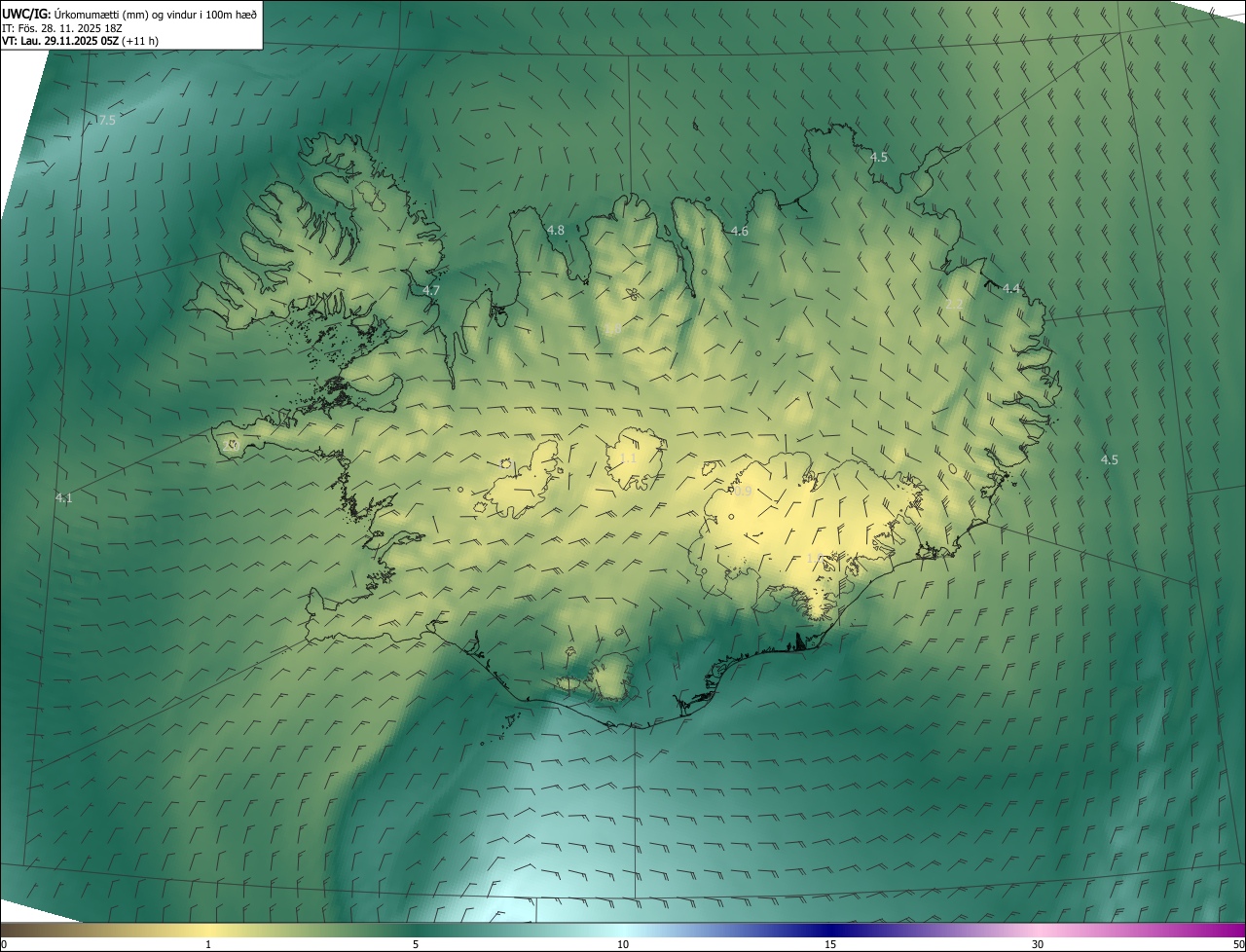Click the 4.7 value on the map
The height and width of the screenshot is (952, 1246).
(x=431, y=290)
